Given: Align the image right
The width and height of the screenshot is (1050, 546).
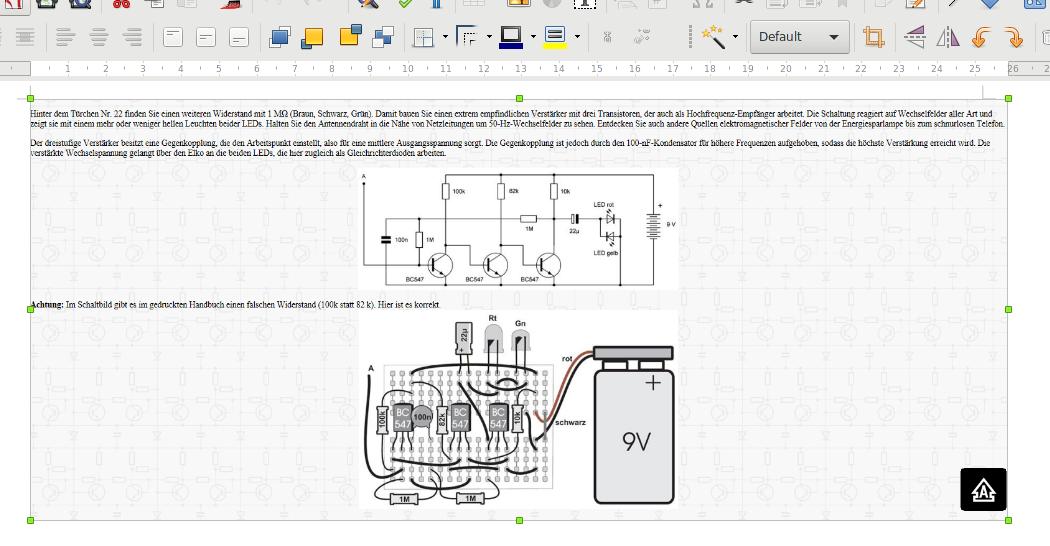Looking at the screenshot, I should (x=133, y=37).
